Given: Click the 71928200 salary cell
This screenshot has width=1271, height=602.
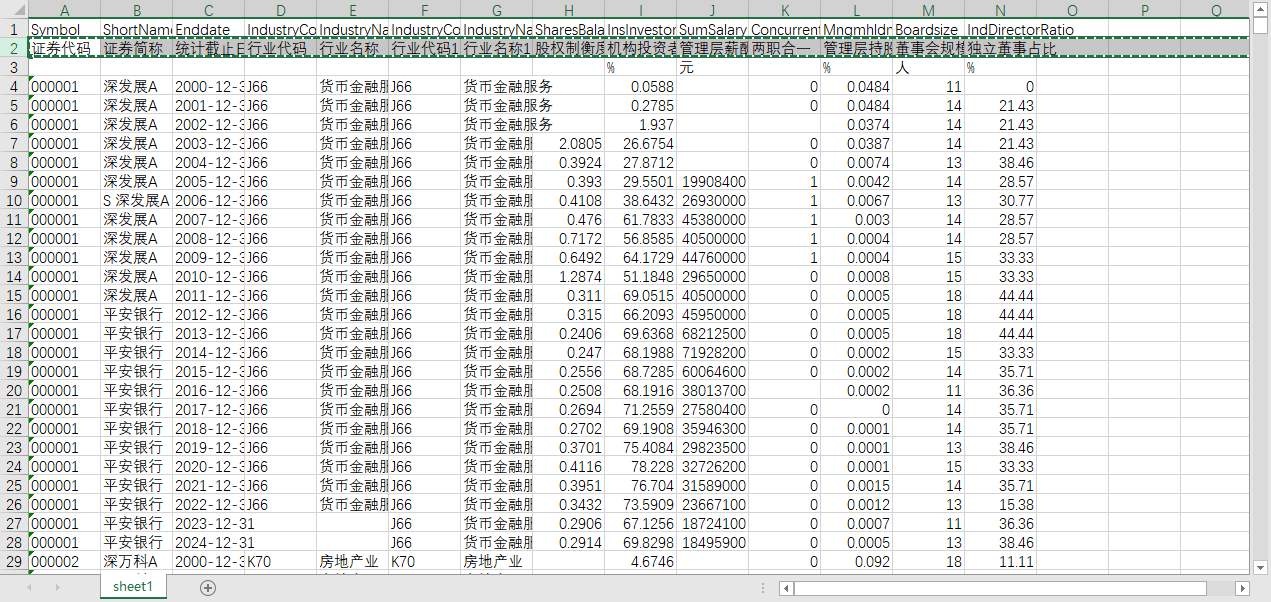Looking at the screenshot, I should (712, 353).
